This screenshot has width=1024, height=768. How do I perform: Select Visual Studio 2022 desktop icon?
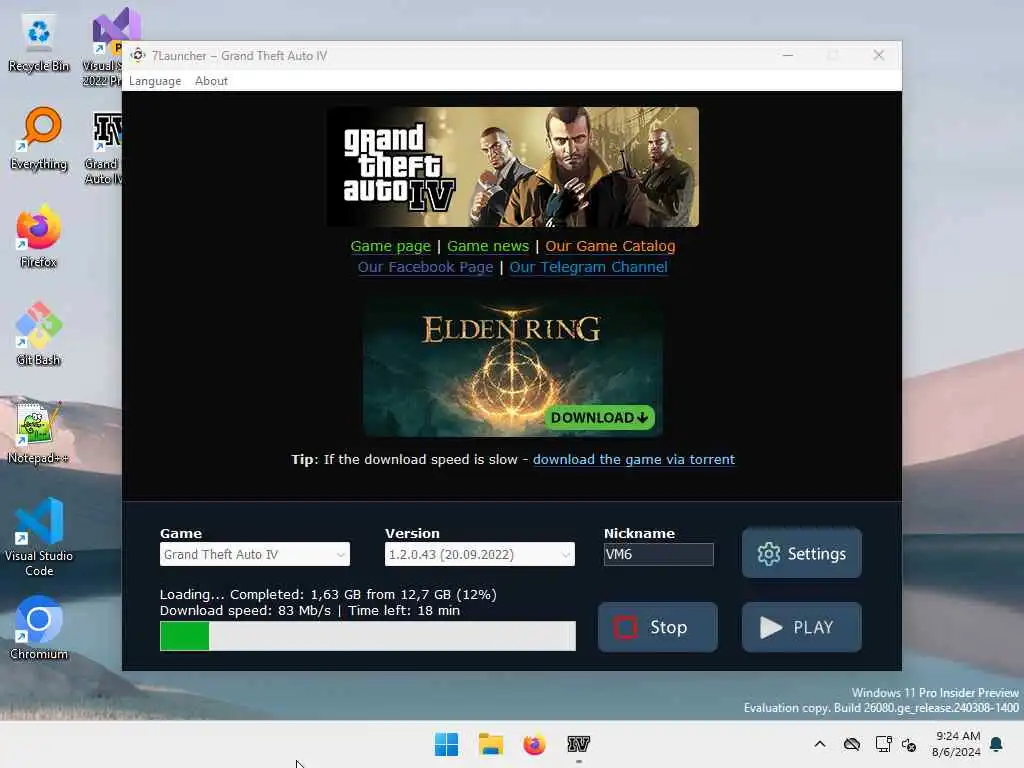coord(103,47)
